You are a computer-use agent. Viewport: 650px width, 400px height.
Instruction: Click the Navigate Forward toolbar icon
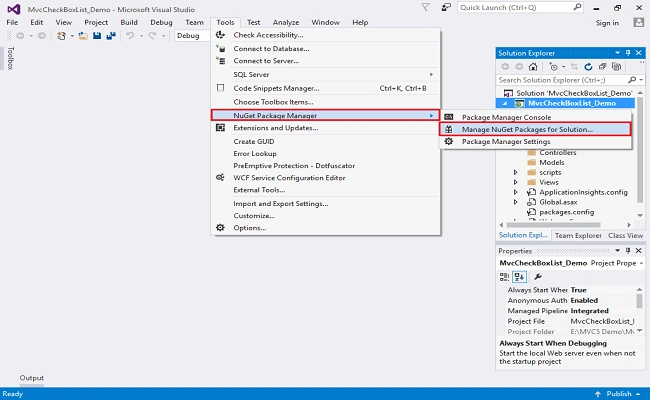[42, 36]
